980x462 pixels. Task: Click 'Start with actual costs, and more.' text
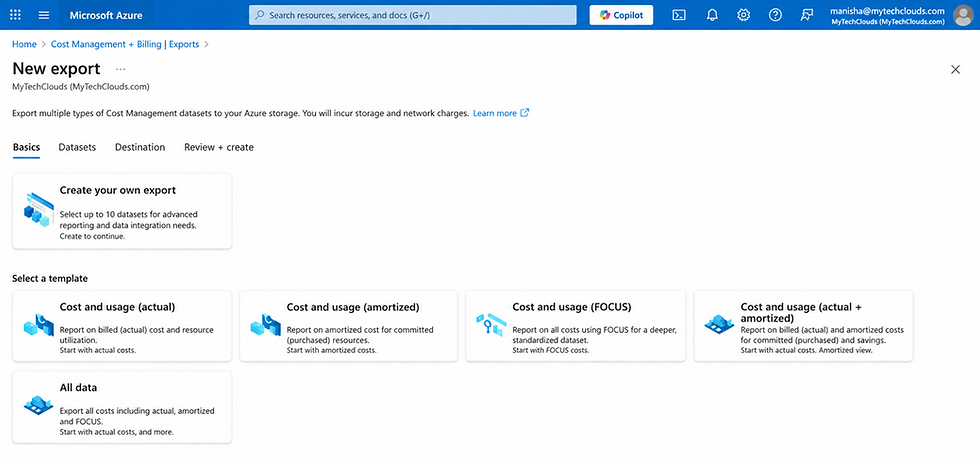(117, 432)
